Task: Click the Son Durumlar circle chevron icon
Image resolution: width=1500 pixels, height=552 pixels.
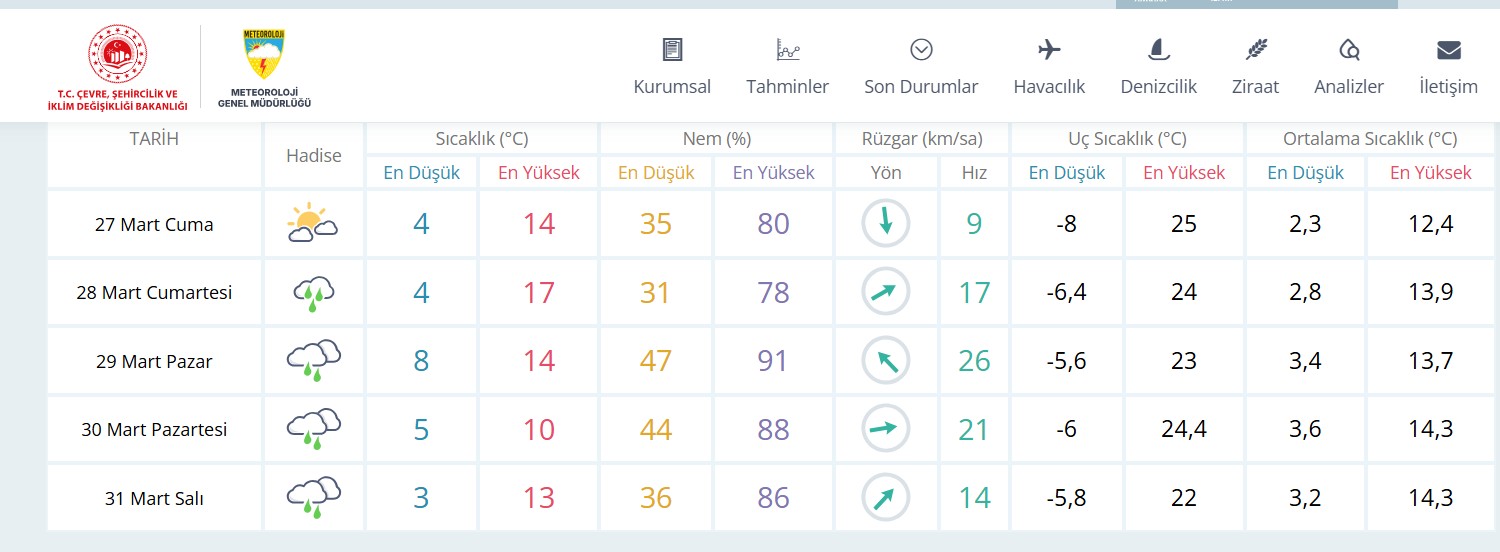Action: (x=921, y=49)
